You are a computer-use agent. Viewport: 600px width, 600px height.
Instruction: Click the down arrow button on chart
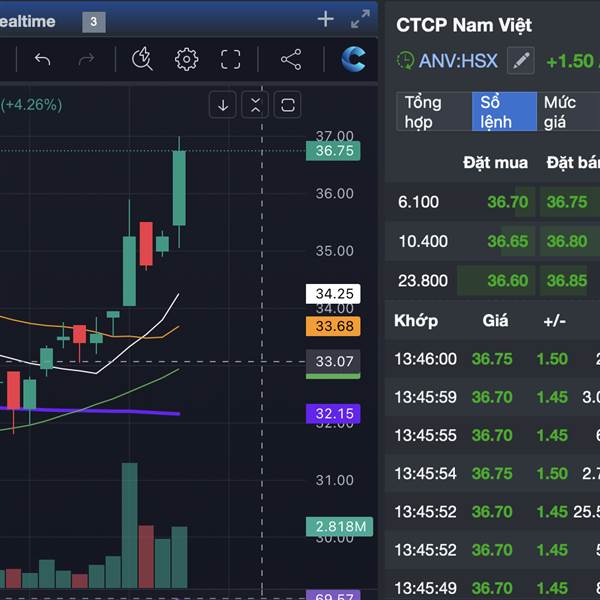pyautogui.click(x=223, y=105)
